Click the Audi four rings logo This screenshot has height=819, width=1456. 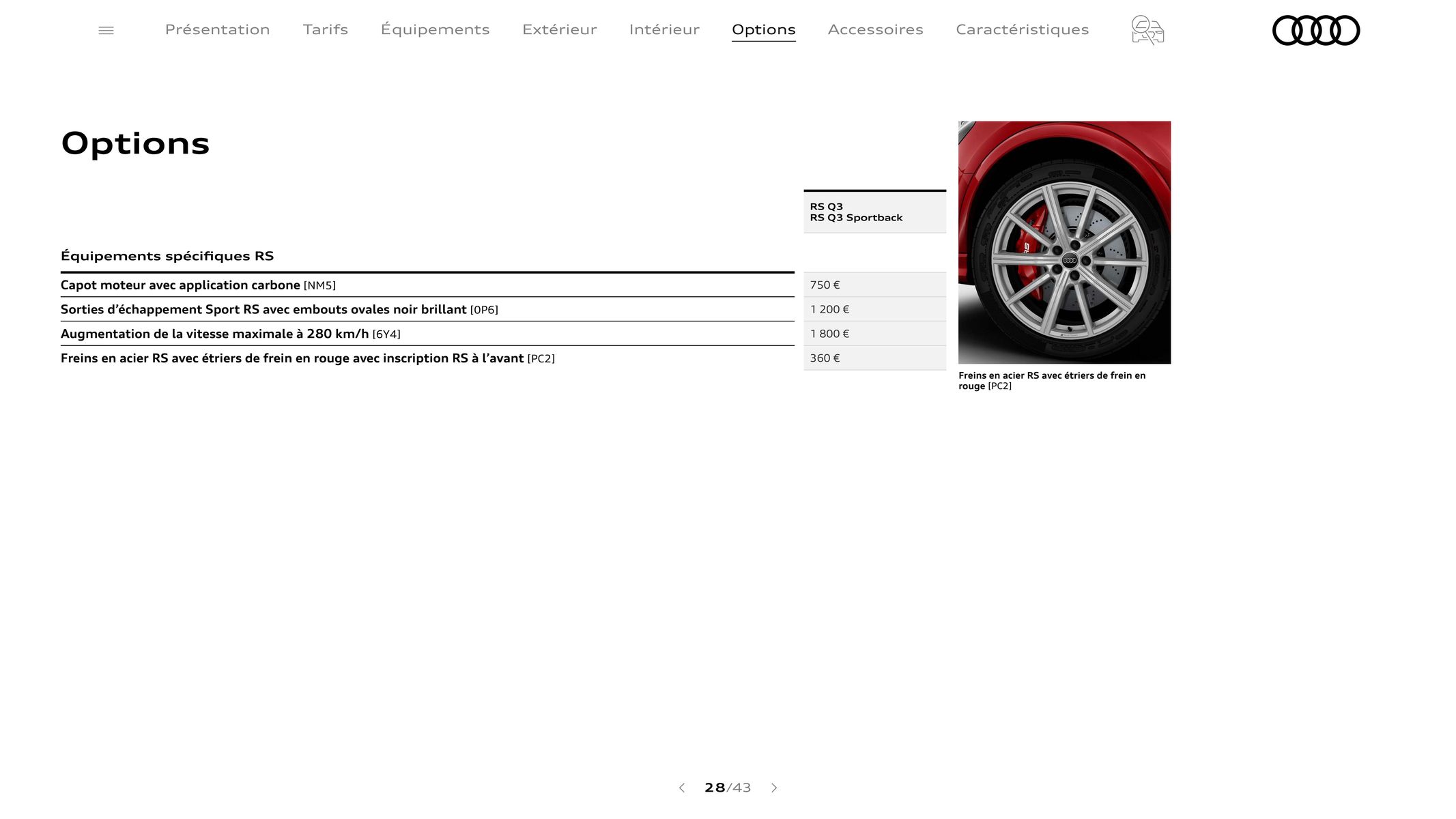pyautogui.click(x=1316, y=30)
